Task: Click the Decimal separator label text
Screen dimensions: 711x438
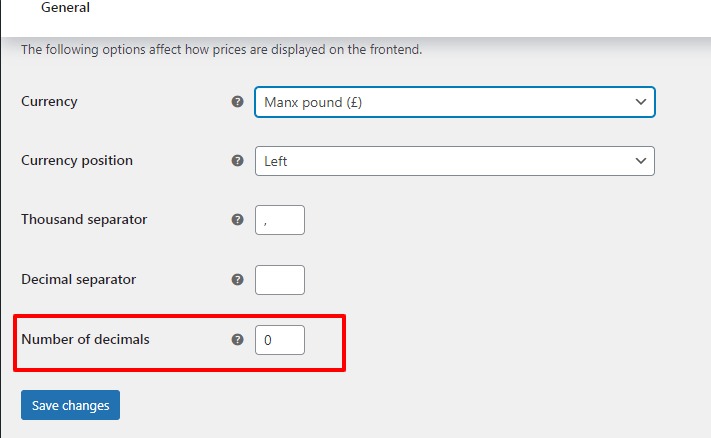Action: pos(78,280)
